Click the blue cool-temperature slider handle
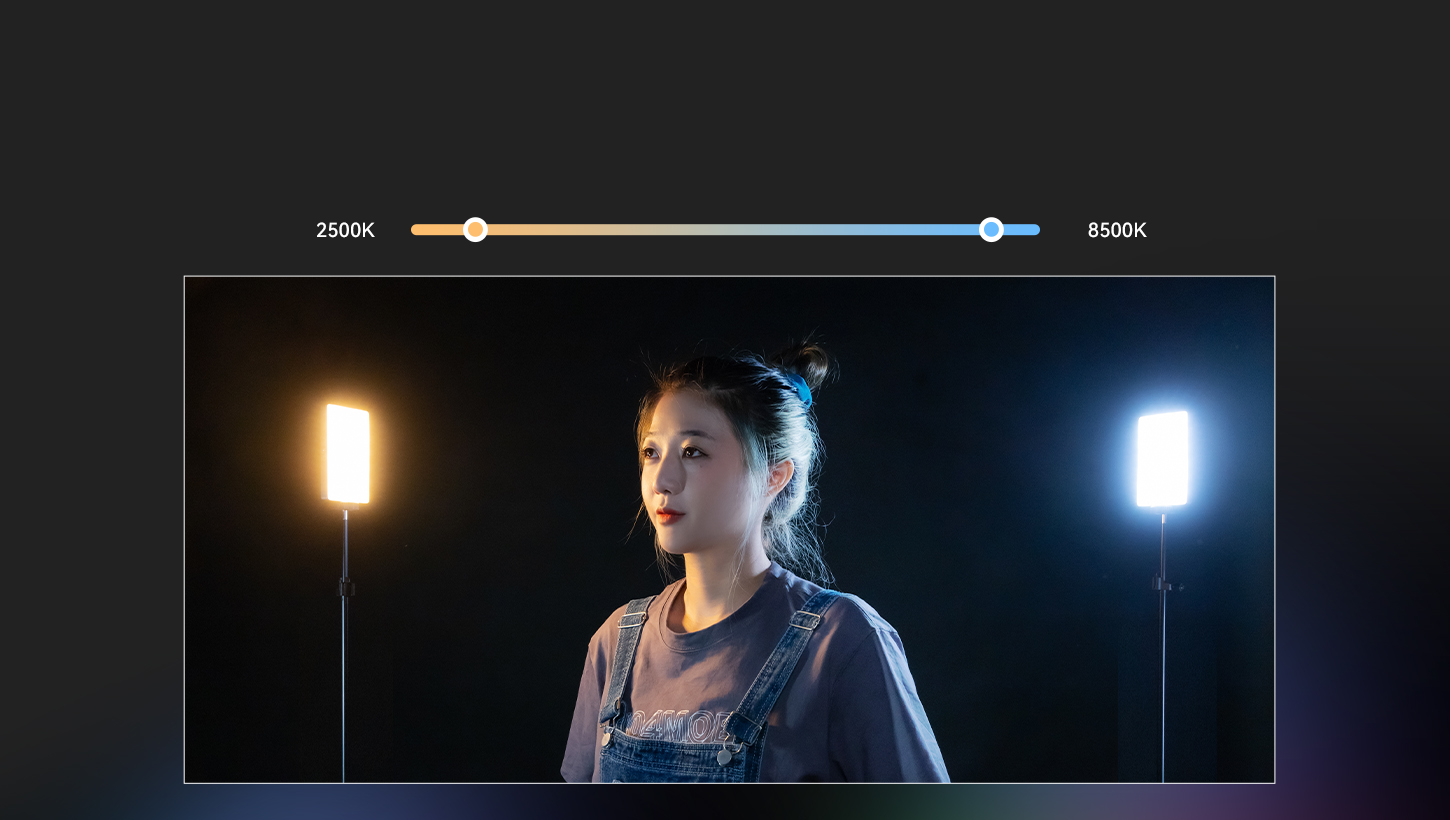The height and width of the screenshot is (820, 1450). (991, 230)
